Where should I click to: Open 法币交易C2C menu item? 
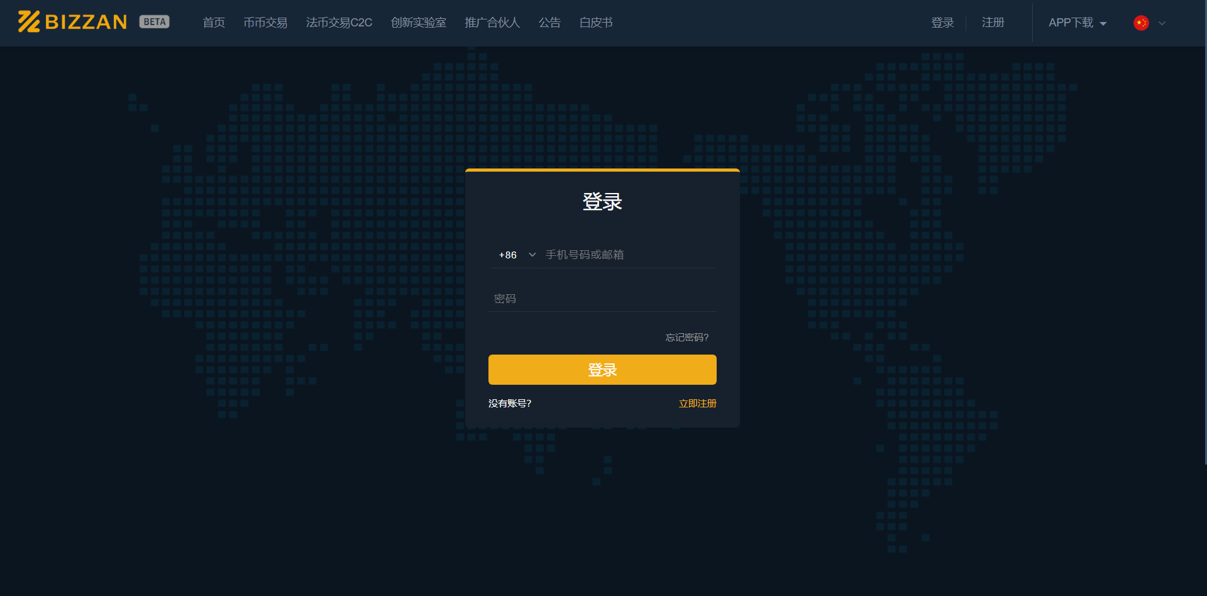(339, 23)
